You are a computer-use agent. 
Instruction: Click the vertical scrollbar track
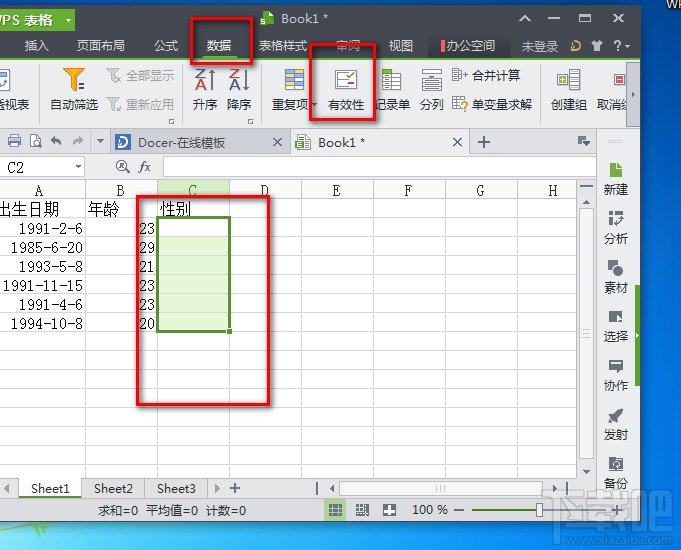click(x=587, y=334)
